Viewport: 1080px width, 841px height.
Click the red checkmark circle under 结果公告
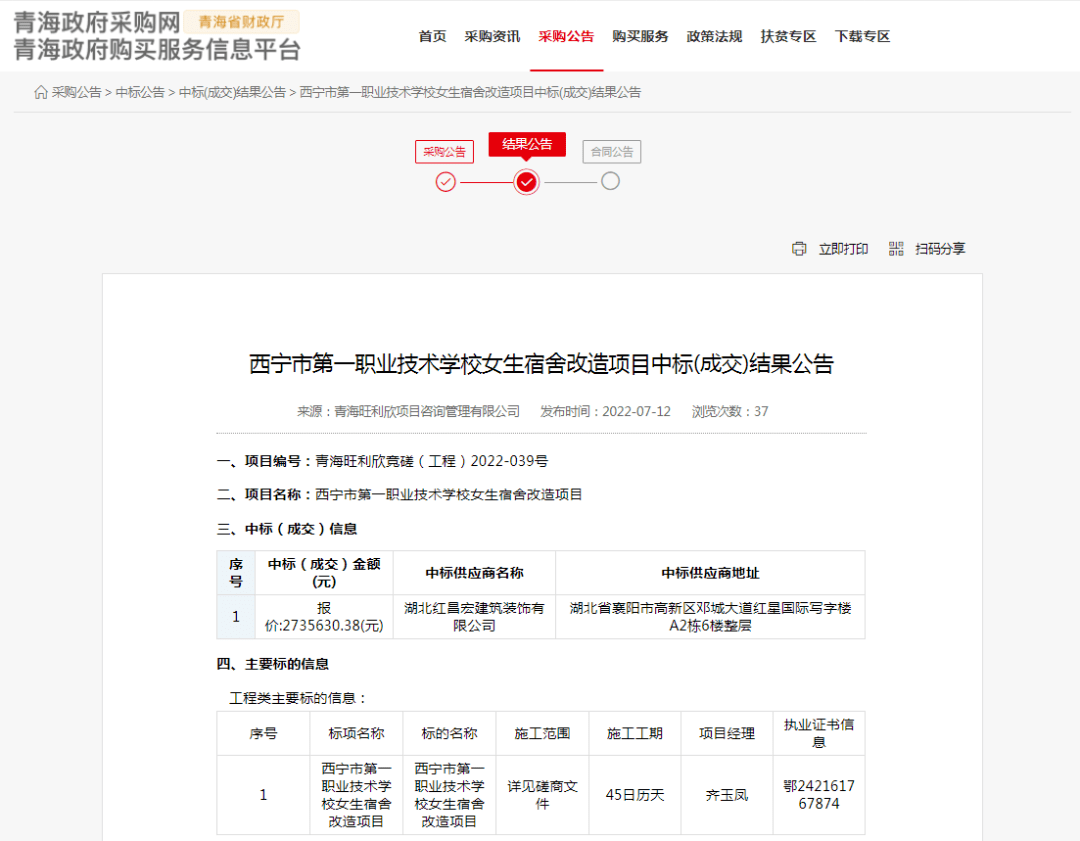(527, 182)
